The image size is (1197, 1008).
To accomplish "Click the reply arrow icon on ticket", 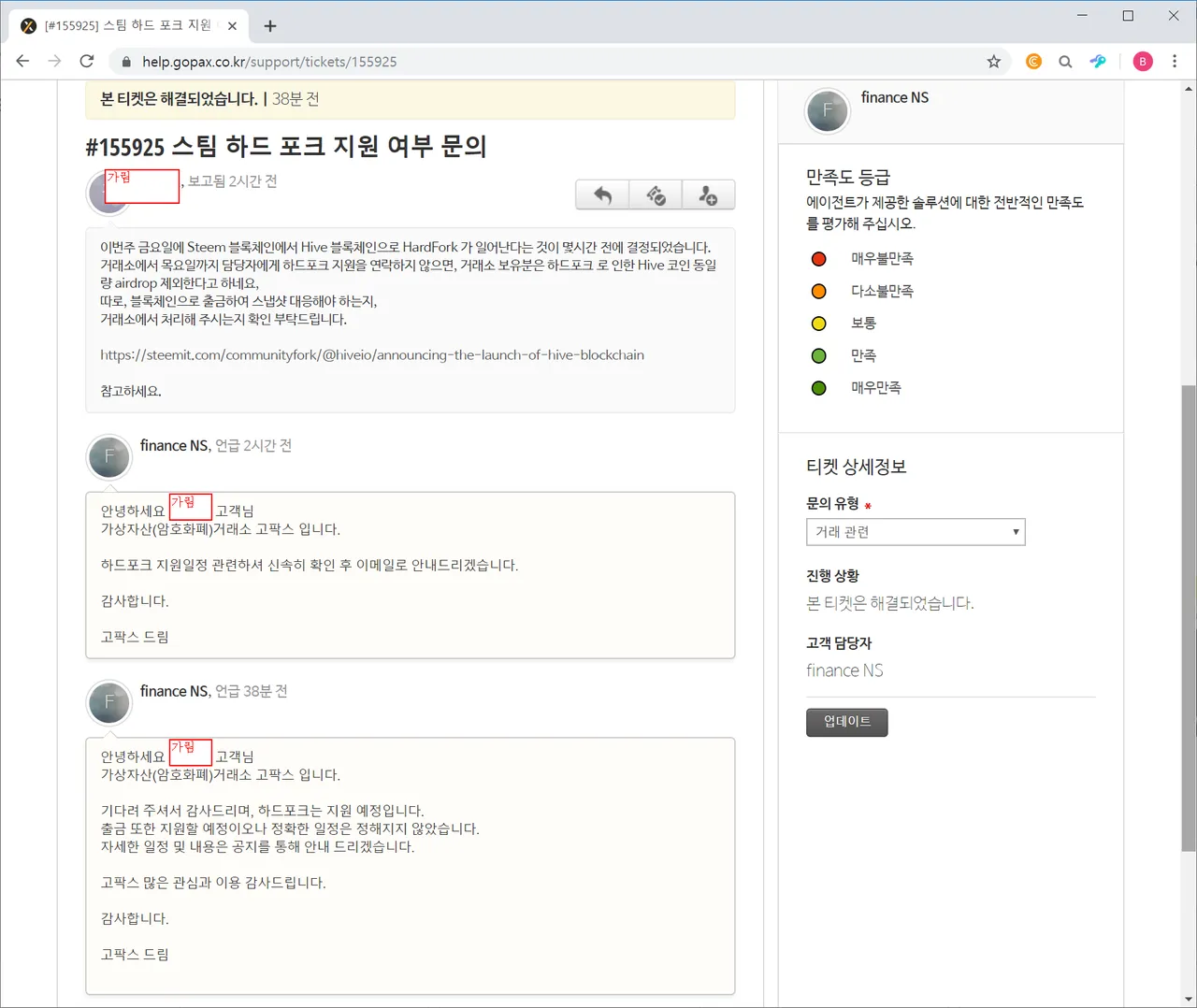I will click(x=602, y=195).
